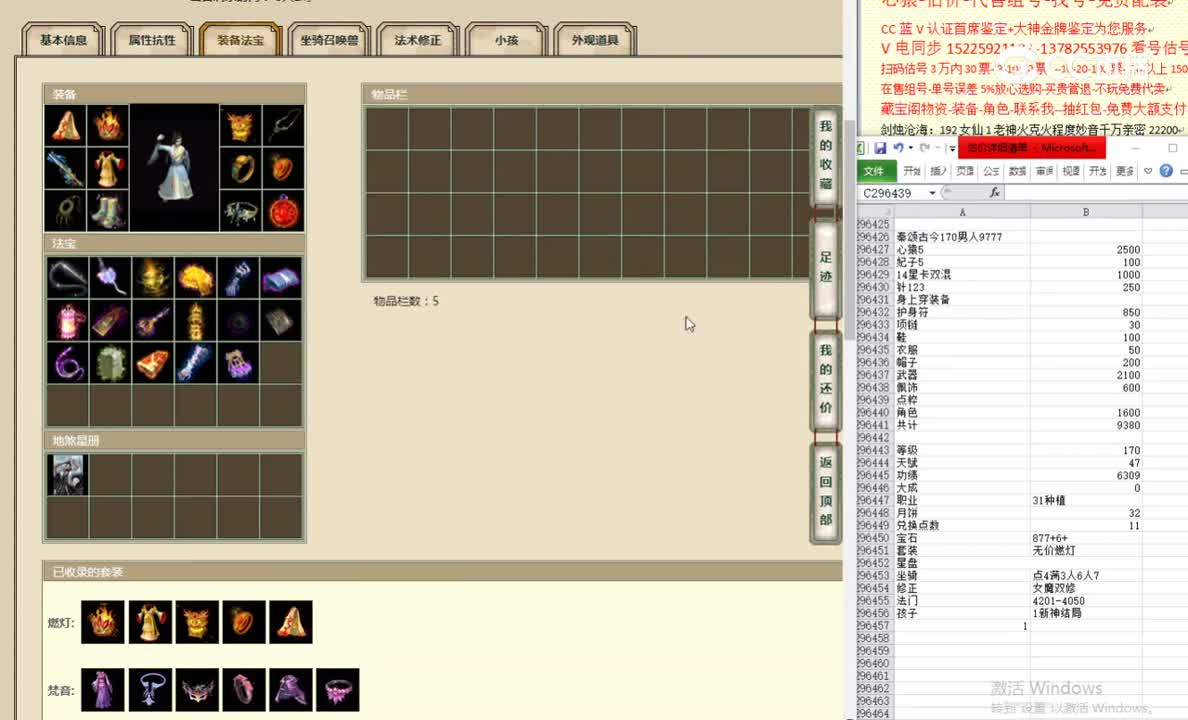This screenshot has height=720, width=1188.
Task: Open the Quick Access Toolbar customize dropdown
Action: point(951,148)
